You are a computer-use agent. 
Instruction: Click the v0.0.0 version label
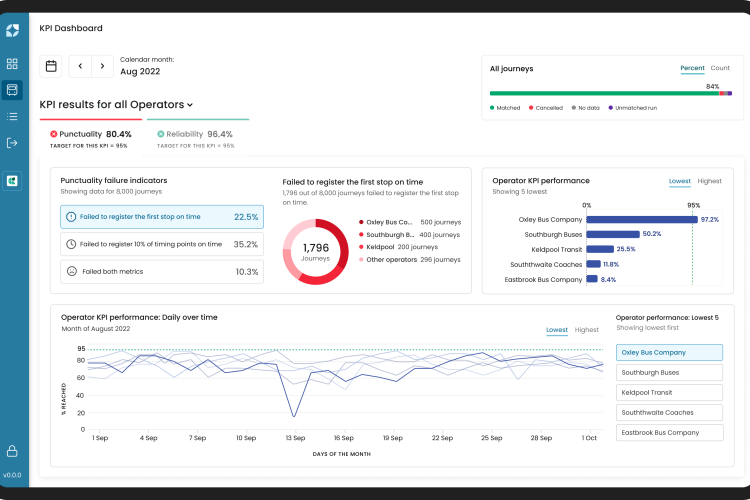click(12, 475)
